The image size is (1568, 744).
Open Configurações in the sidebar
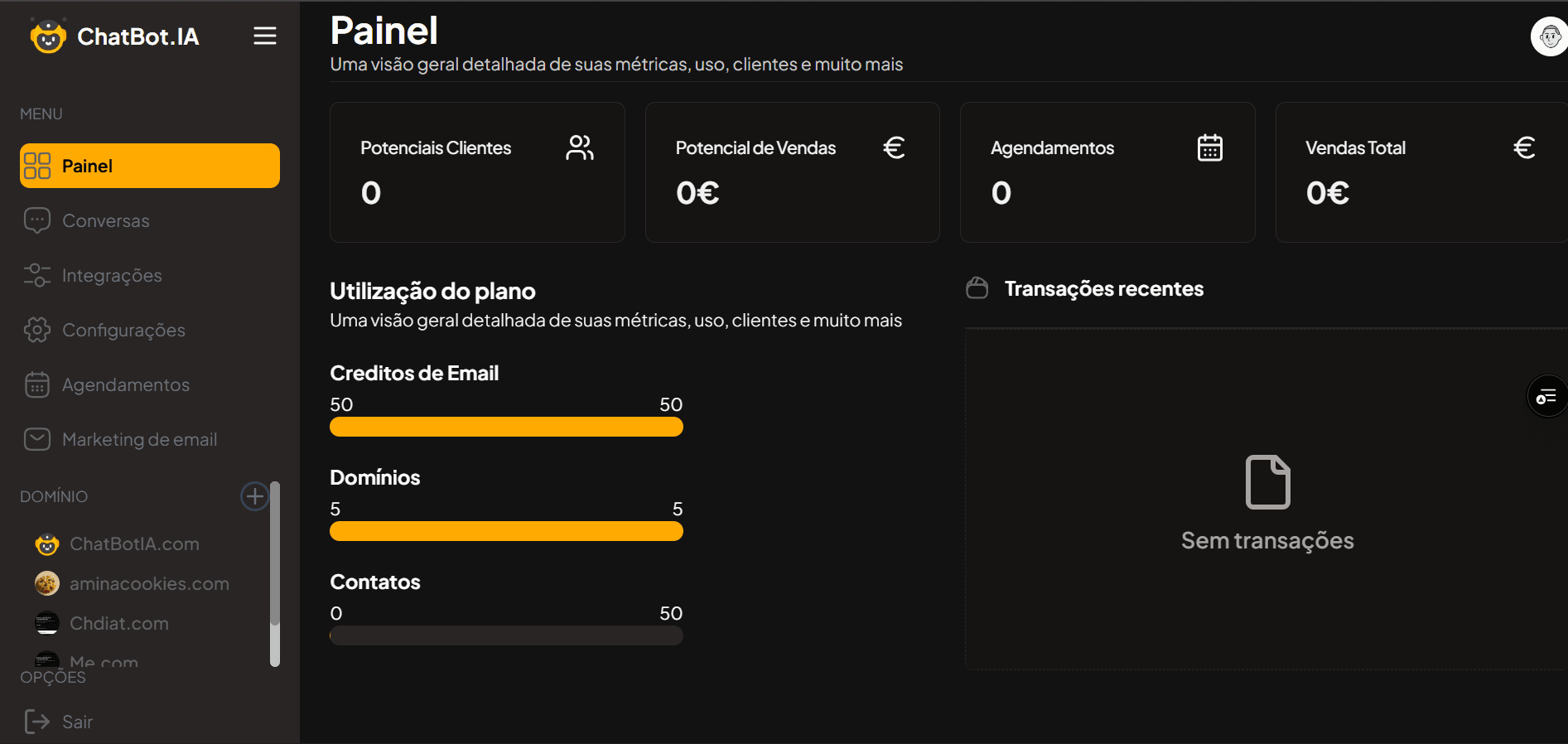(150, 330)
